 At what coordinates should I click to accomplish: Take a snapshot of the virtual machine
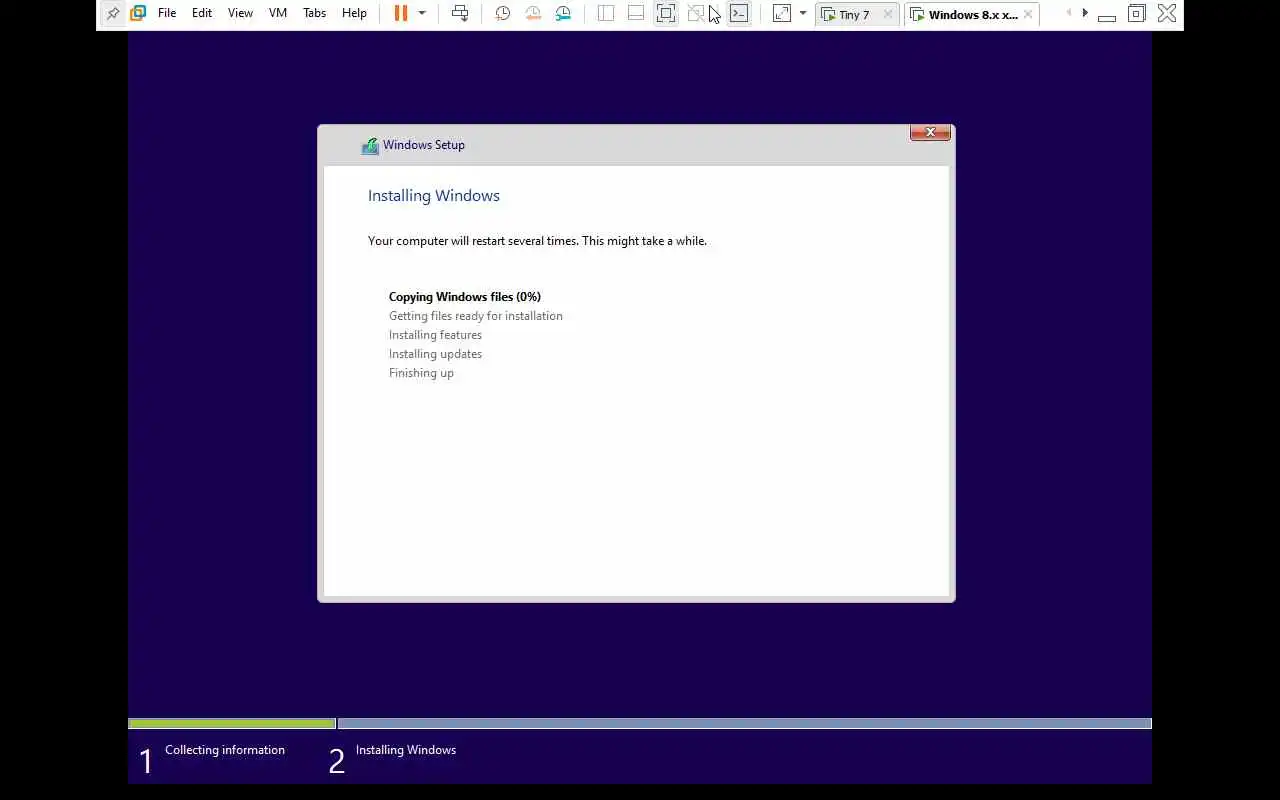pos(503,13)
